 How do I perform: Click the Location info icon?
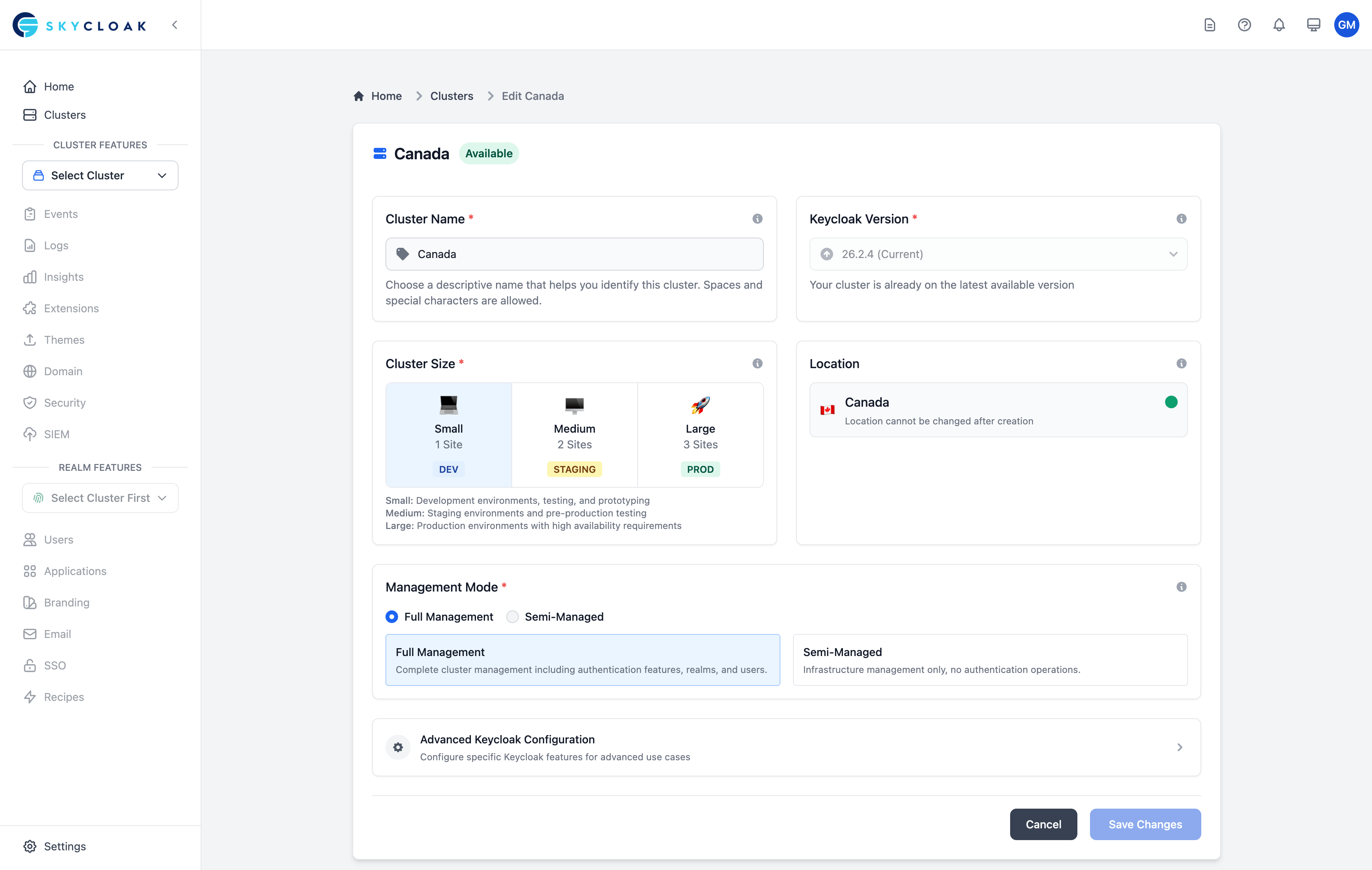tap(1181, 363)
